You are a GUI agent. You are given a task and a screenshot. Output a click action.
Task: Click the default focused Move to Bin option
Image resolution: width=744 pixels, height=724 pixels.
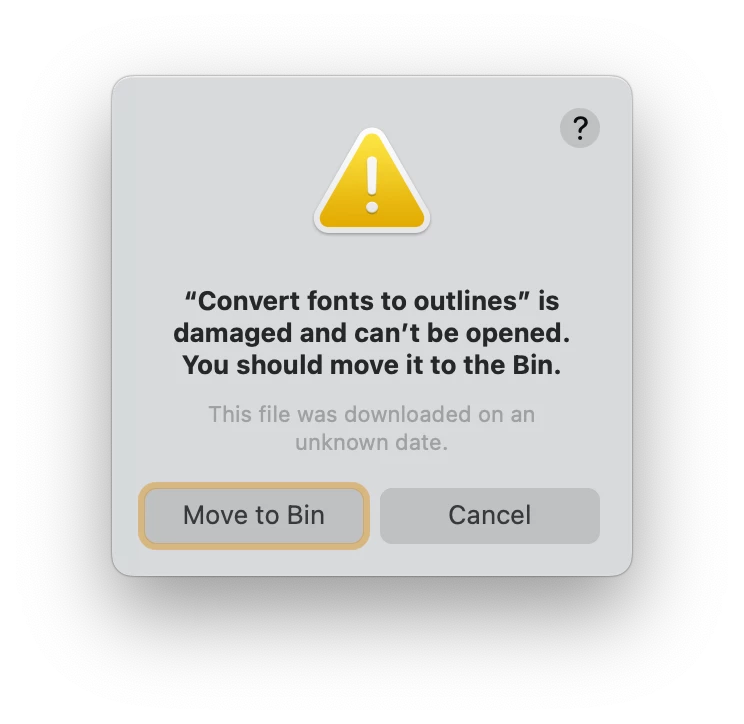(254, 516)
